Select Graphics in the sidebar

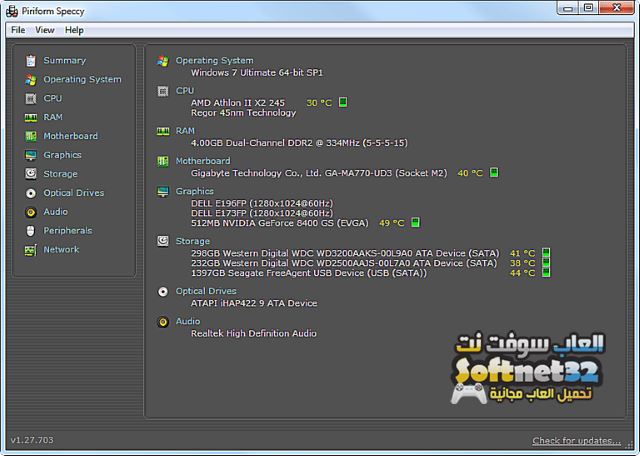pos(62,155)
